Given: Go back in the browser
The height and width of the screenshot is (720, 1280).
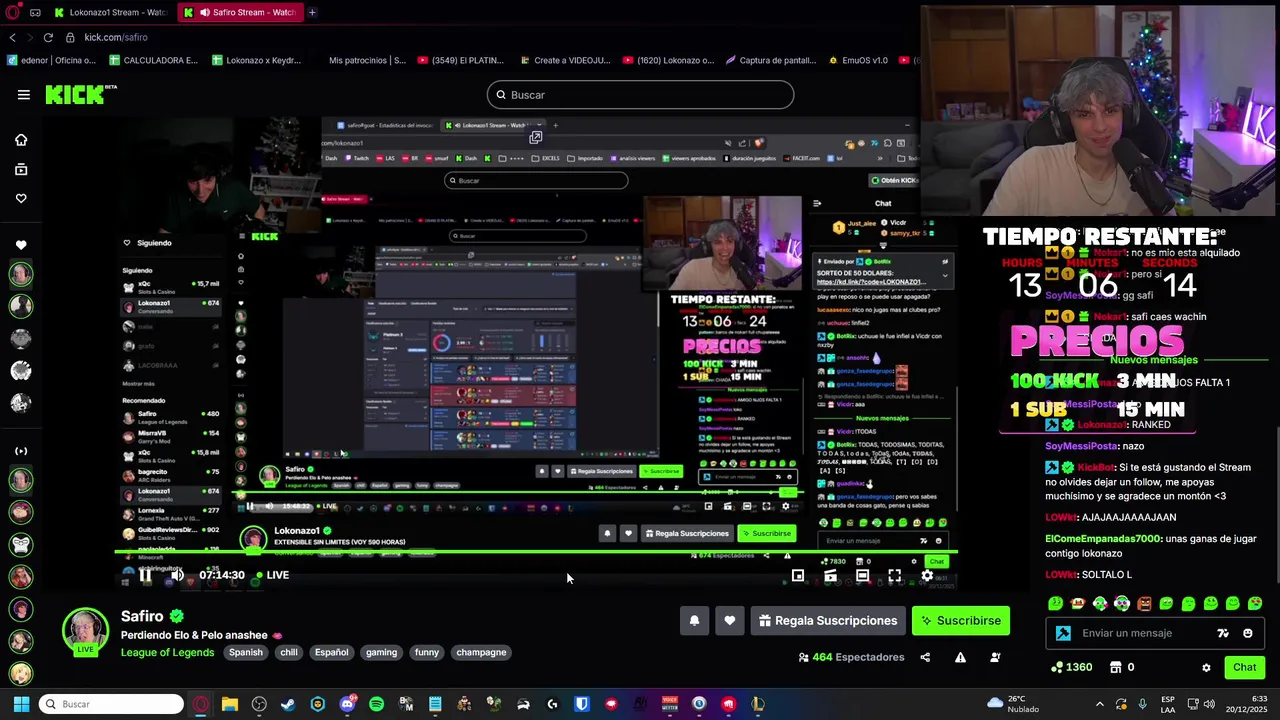Looking at the screenshot, I should 12,37.
